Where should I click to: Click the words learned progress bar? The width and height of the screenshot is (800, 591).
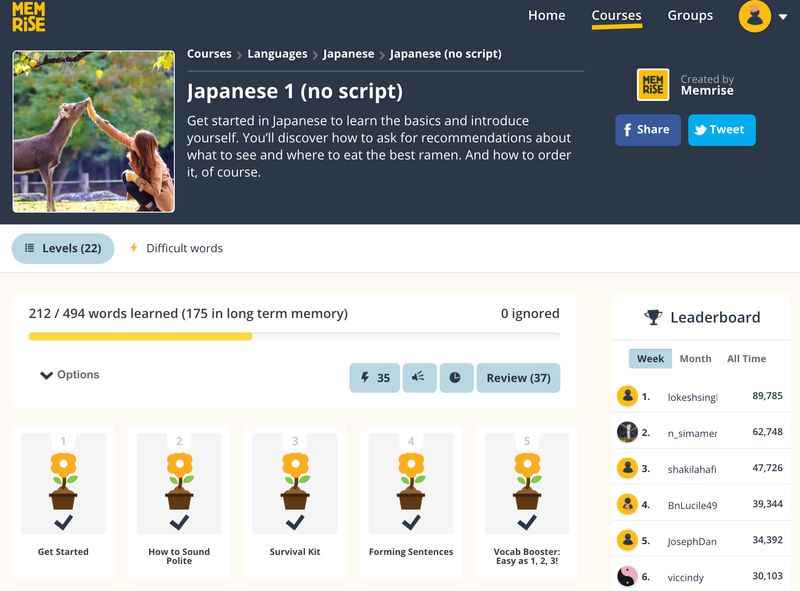(x=294, y=336)
